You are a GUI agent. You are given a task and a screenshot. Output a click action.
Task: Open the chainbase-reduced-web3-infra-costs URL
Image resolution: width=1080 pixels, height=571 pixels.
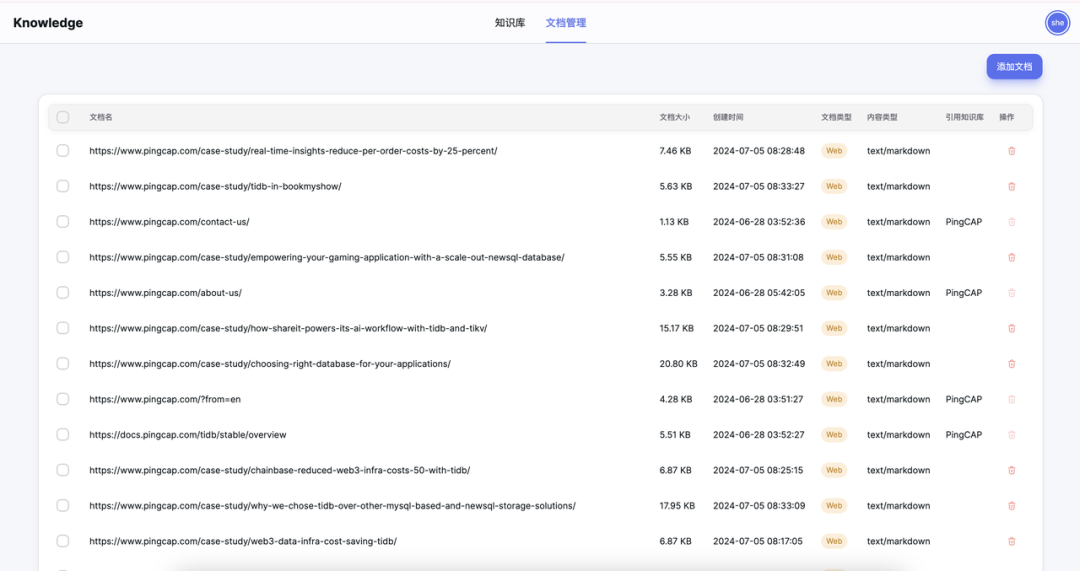tap(280, 470)
